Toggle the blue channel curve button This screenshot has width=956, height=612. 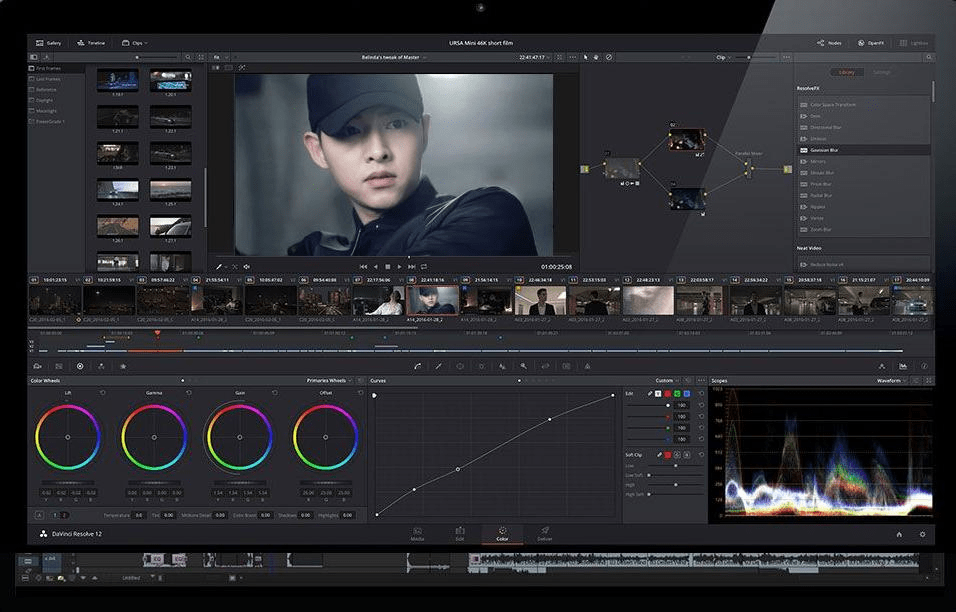coord(687,394)
